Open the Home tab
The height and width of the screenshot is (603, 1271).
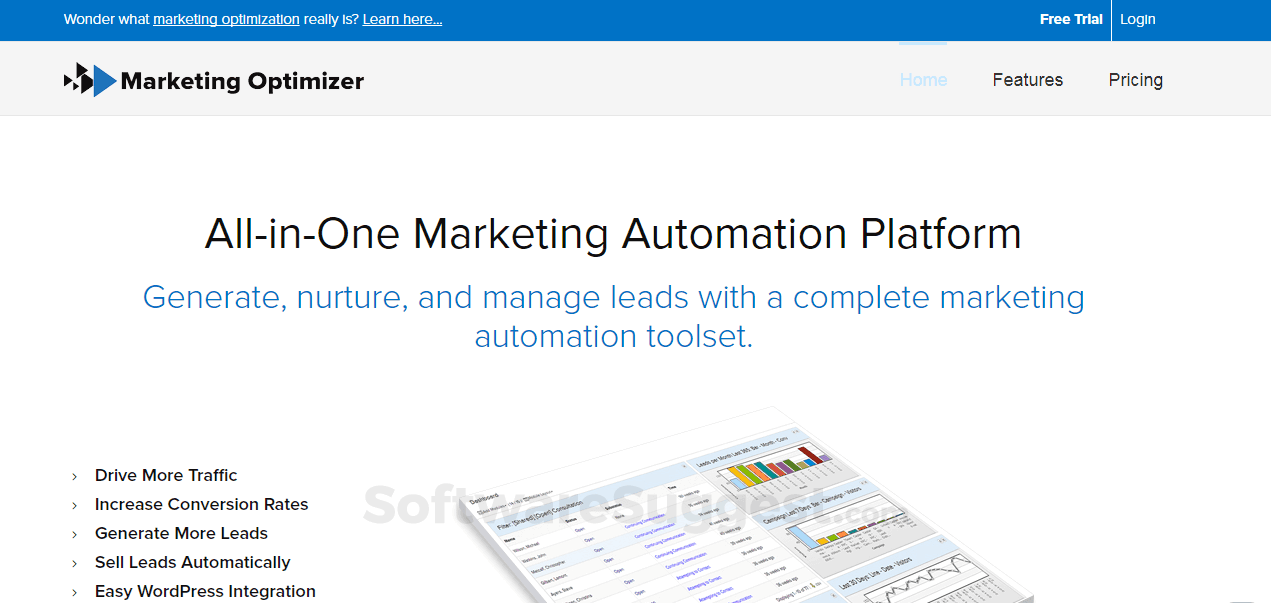tap(922, 80)
